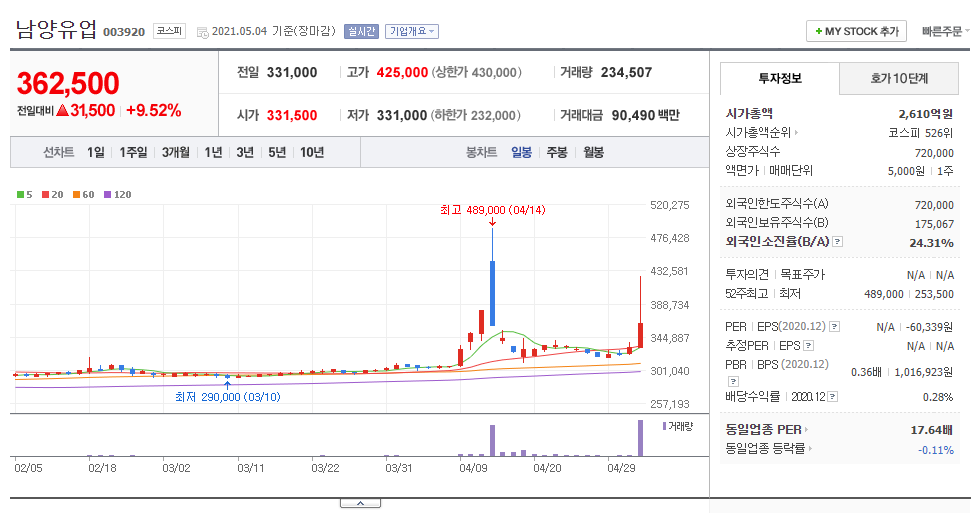
Task: Click the 거래량 value 234,507
Action: point(626,72)
